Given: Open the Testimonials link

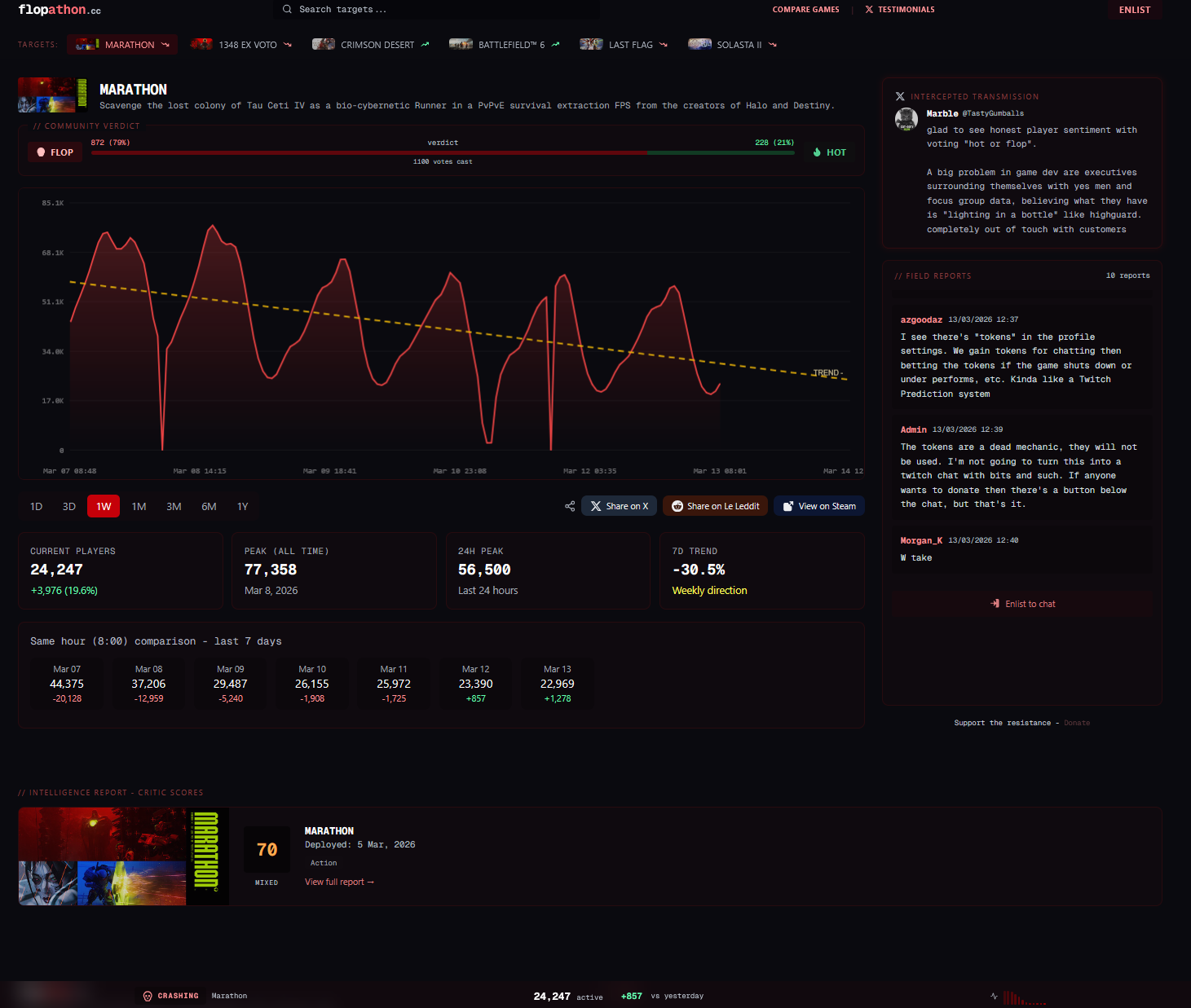Looking at the screenshot, I should [x=900, y=10].
